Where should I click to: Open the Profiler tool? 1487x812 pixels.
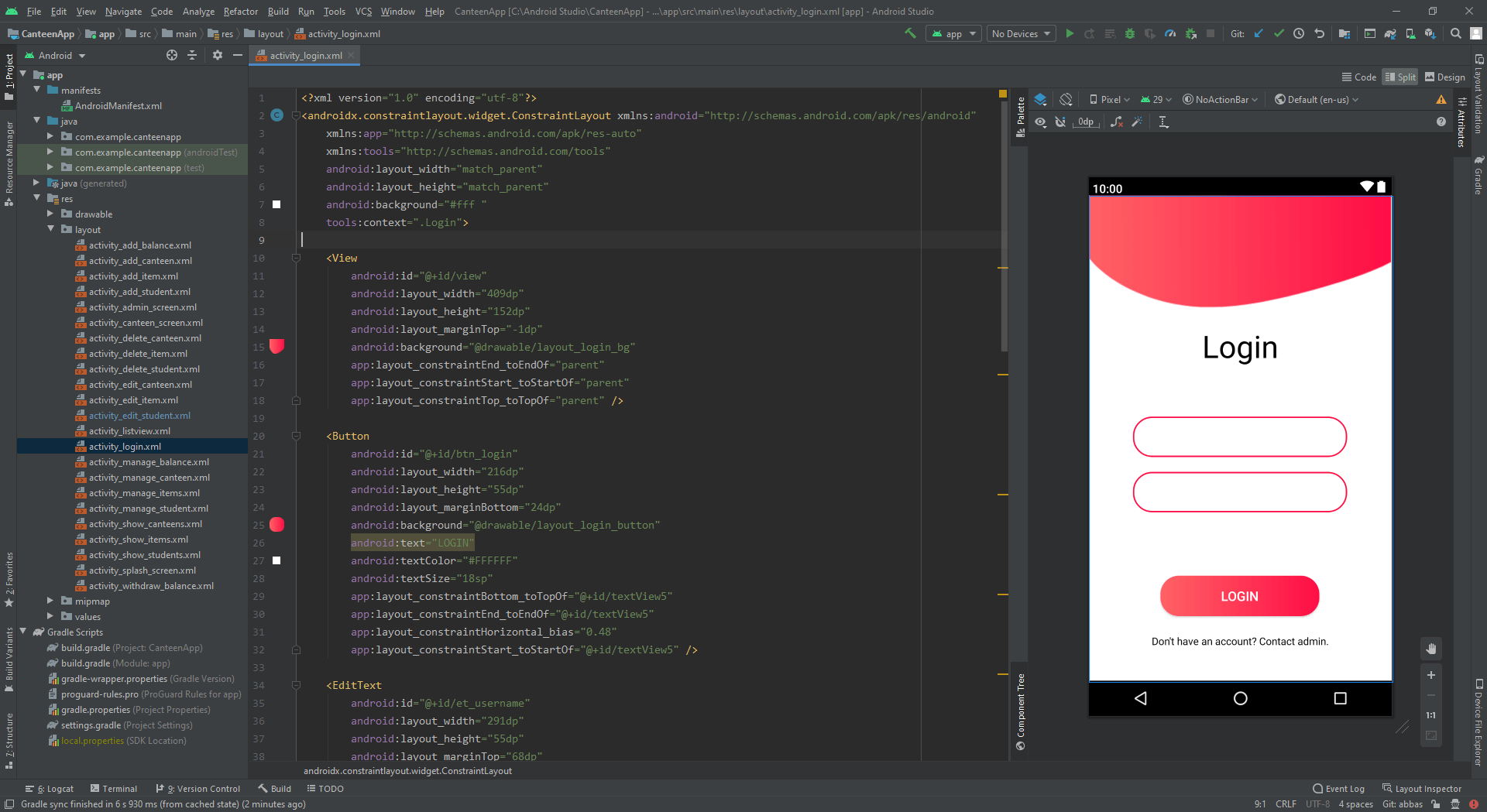(1170, 33)
